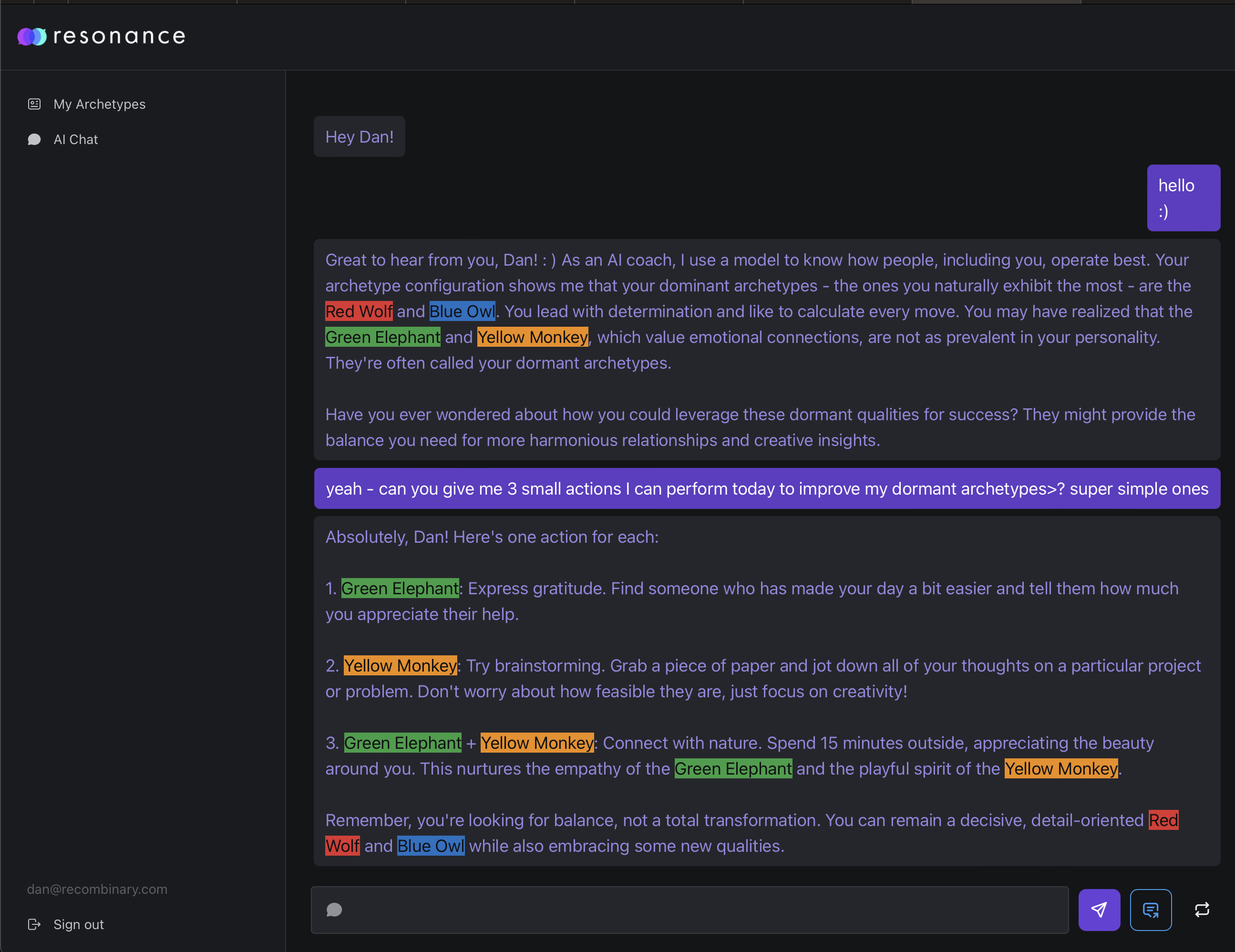
Task: Select the 'hello :)' message bubble
Action: click(x=1183, y=198)
